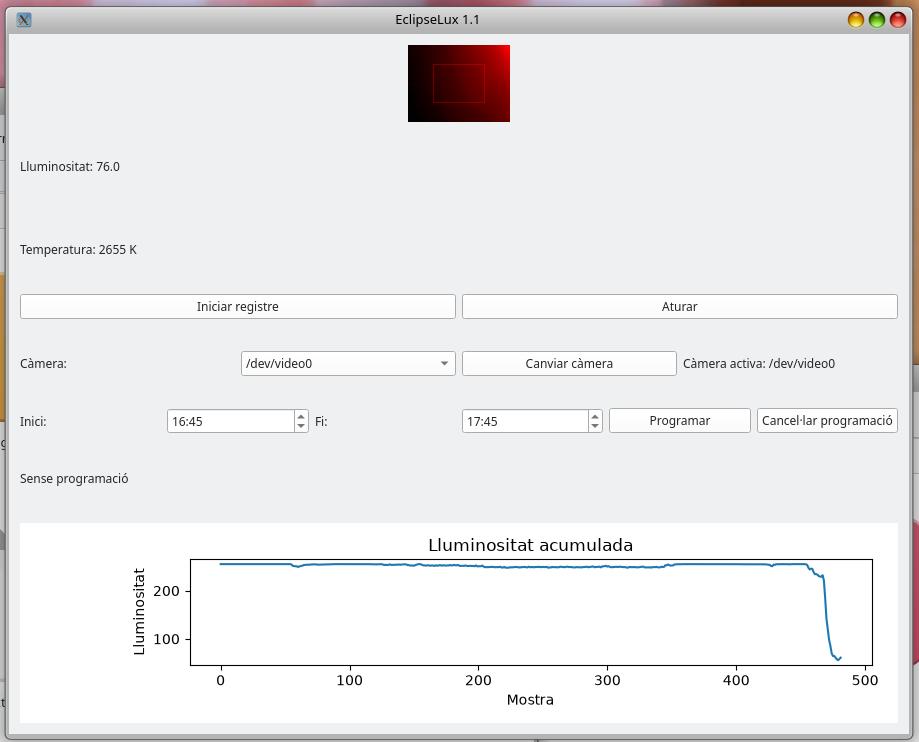Increase the Fi time with up arrow
The height and width of the screenshot is (742, 919).
click(595, 416)
